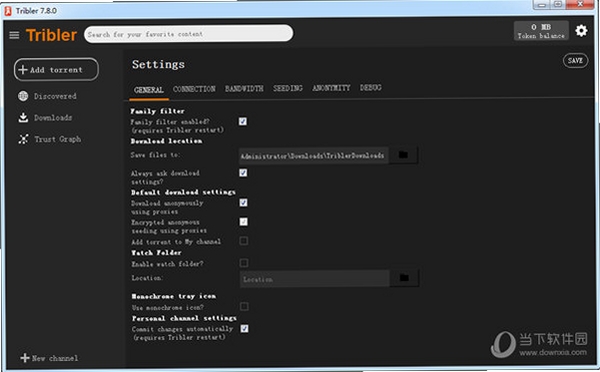Toggle Encrypted anonymous seeding checkbox
Screen dimensions: 600x372
pyautogui.click(x=243, y=222)
